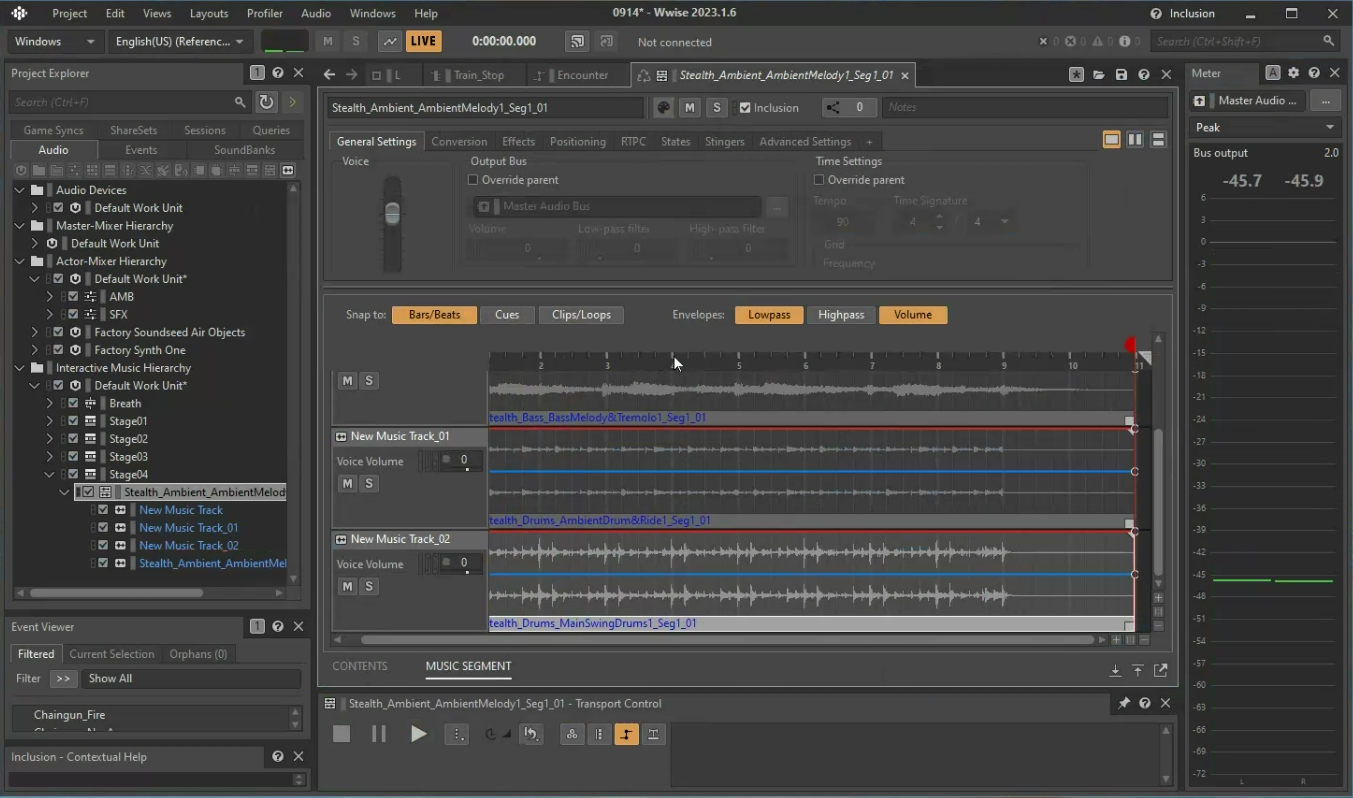Click the object color palette icon
Screen dimensions: 1353x798
663,108
